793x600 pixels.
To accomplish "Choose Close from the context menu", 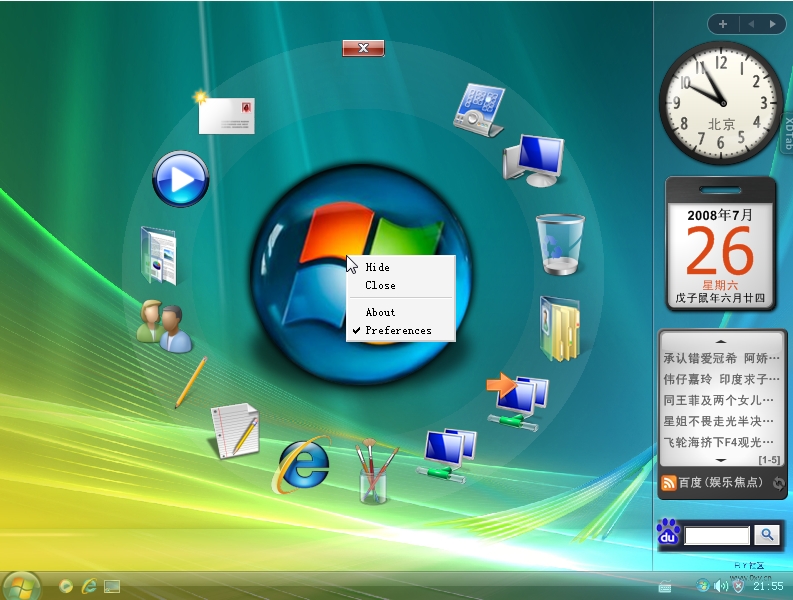I will (x=380, y=285).
